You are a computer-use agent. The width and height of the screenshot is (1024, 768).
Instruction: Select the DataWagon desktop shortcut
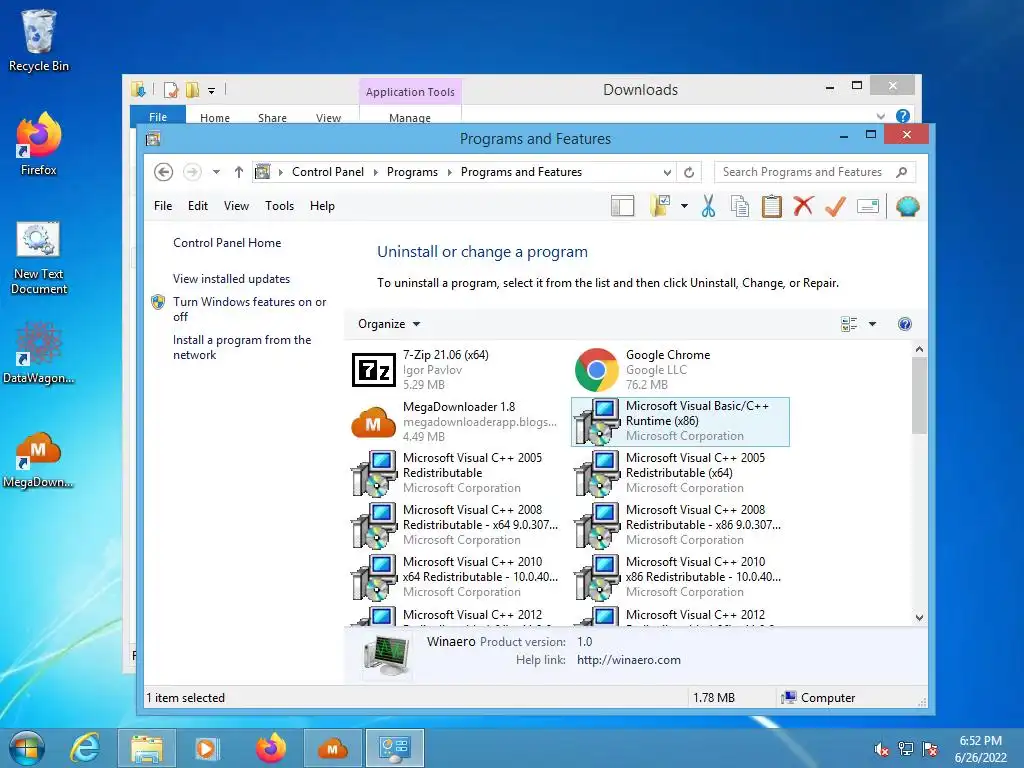point(39,353)
